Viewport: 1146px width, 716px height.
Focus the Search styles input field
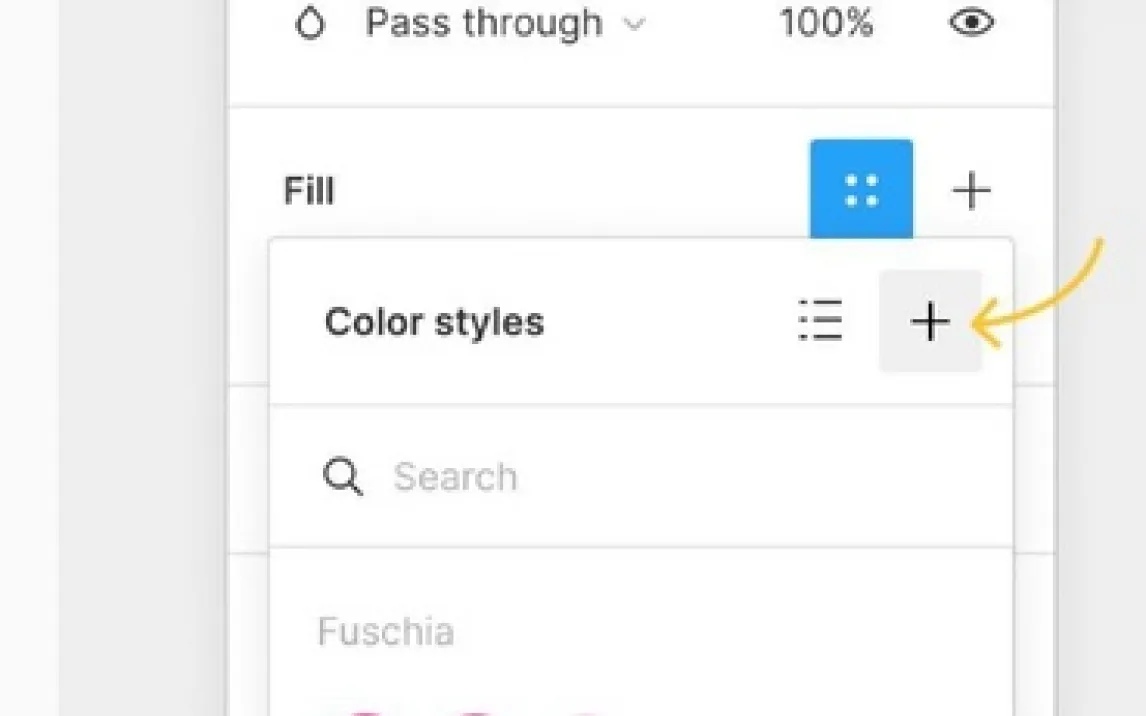pyautogui.click(x=600, y=477)
